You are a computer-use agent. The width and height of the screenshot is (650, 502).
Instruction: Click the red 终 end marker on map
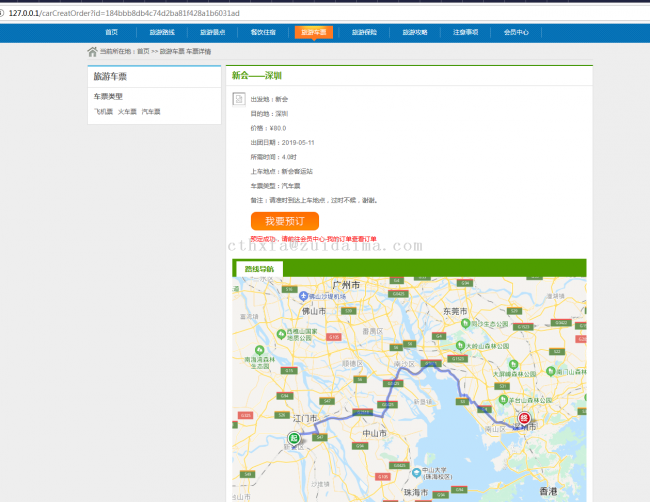(523, 418)
